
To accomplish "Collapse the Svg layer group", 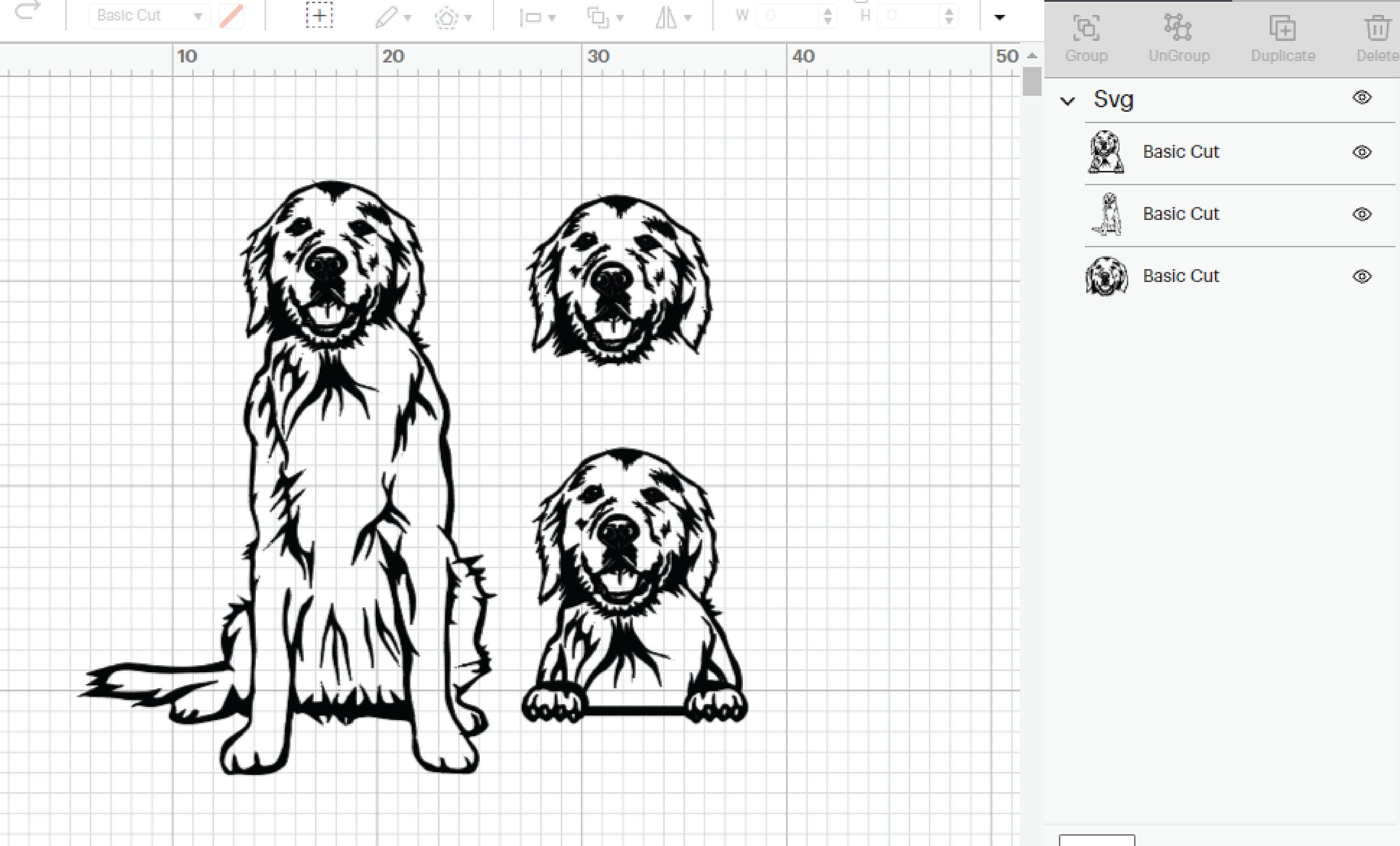I will 1068,102.
